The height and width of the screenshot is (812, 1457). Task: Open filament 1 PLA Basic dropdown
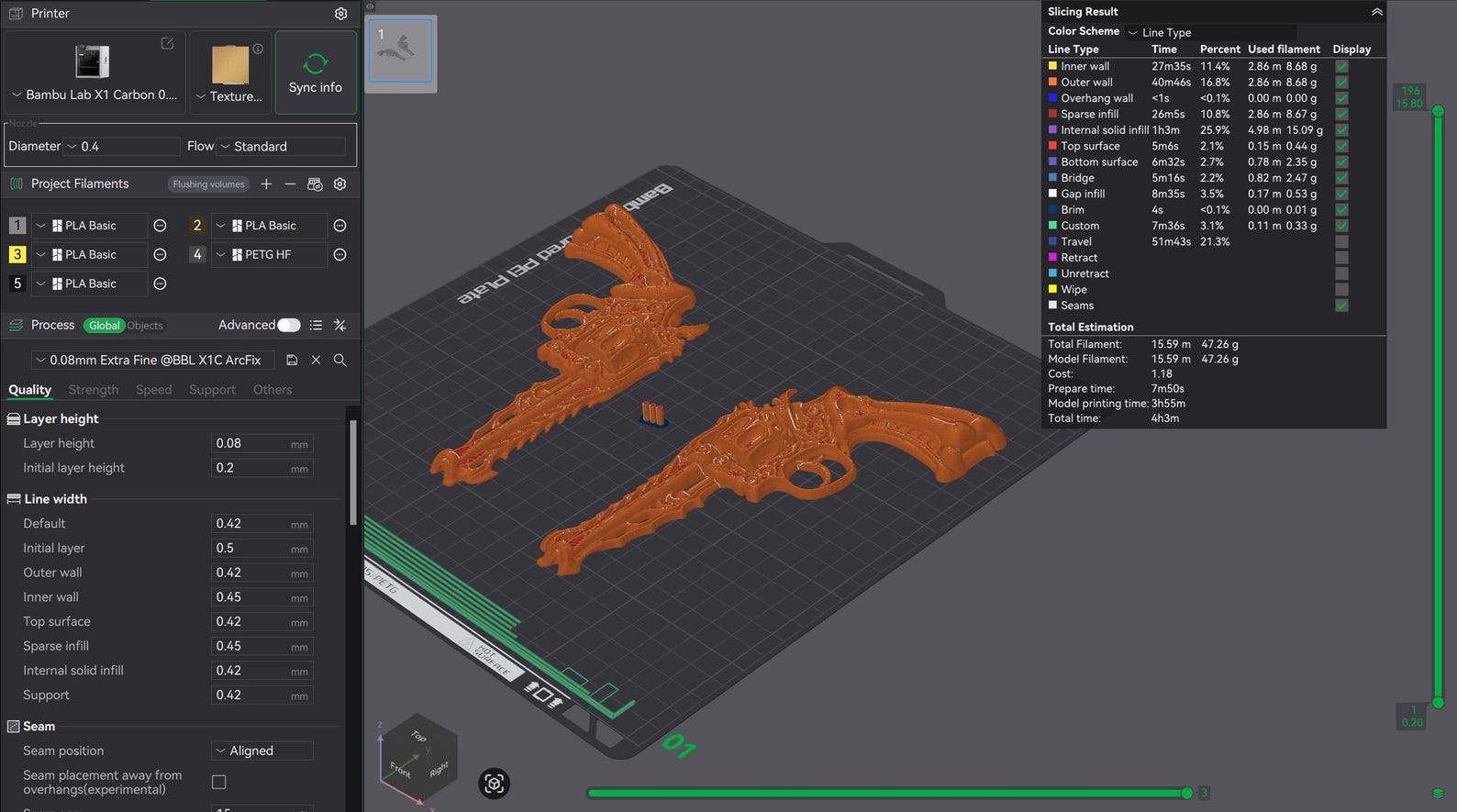coord(89,226)
